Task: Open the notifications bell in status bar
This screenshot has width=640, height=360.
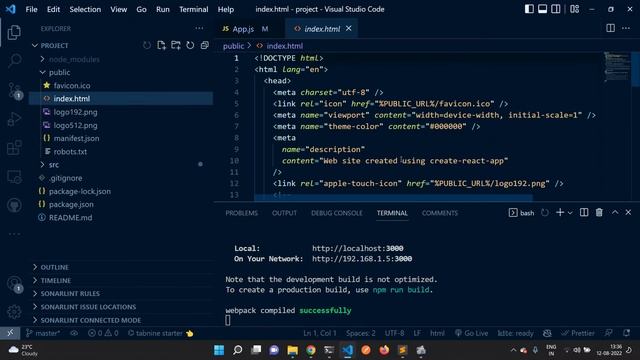Action: coord(626,333)
